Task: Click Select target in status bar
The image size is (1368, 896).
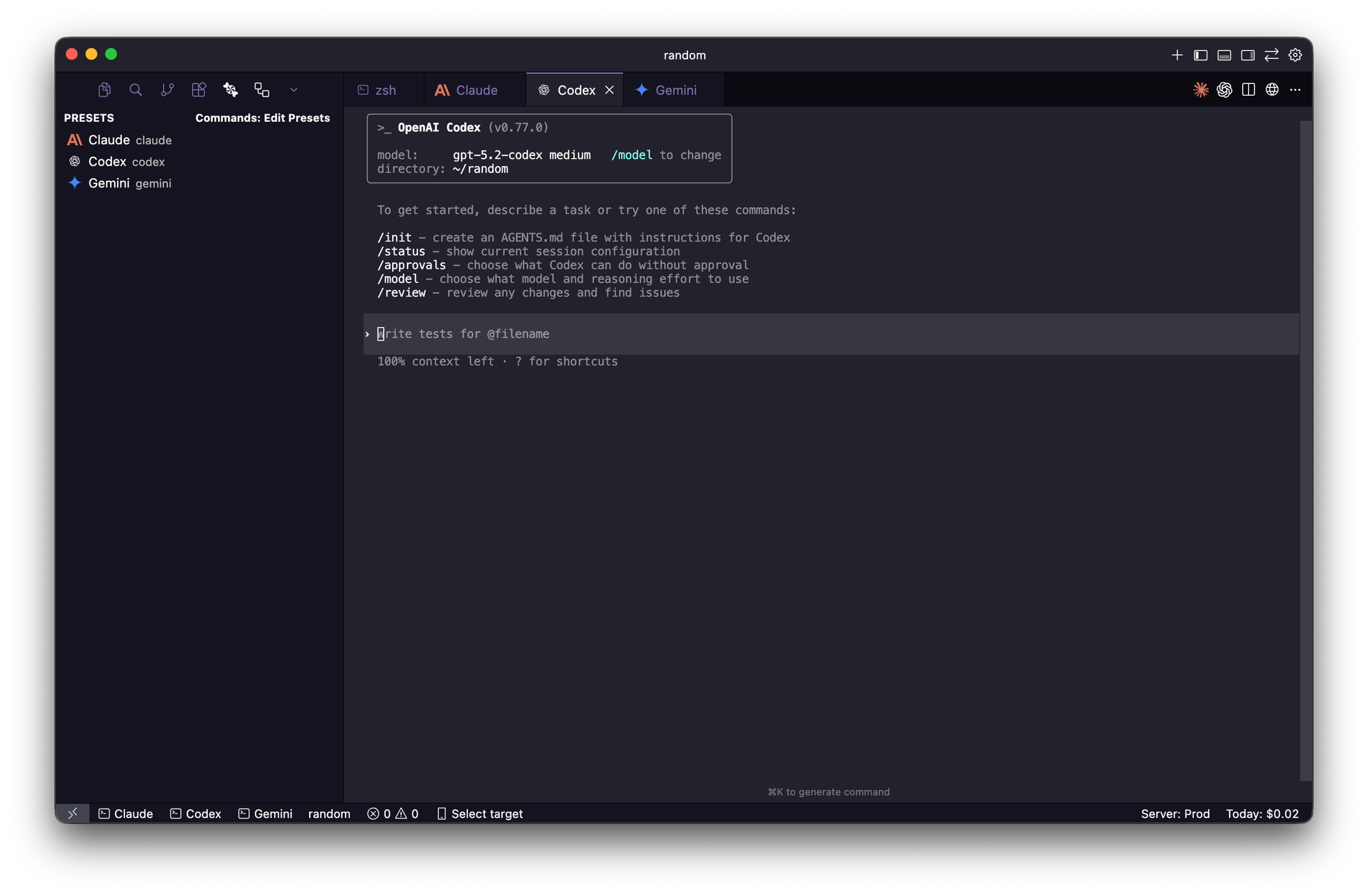Action: (x=479, y=814)
